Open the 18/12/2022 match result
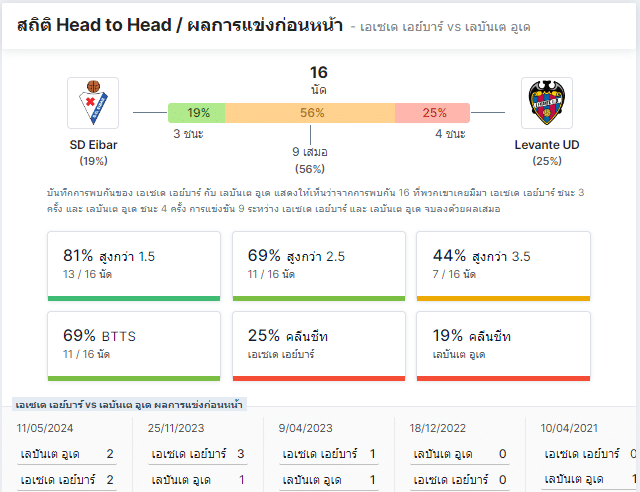The image size is (640, 492). pyautogui.click(x=460, y=456)
